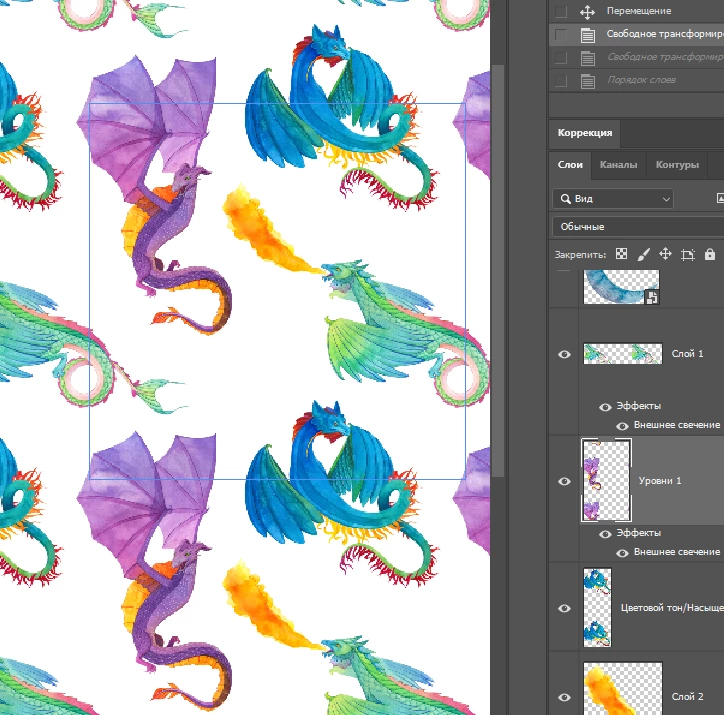Image resolution: width=724 pixels, height=715 pixels.
Task: Toggle the checkbox beside 'Порядок слоев'
Action: tap(561, 81)
